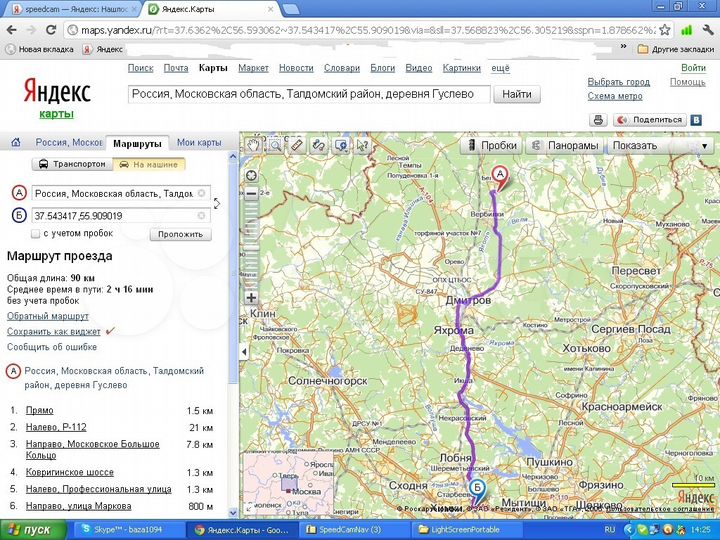Screen dimensions: 720x540
Task: Click 'Сообщить об ошибке' link
Action: pyautogui.click(x=52, y=347)
